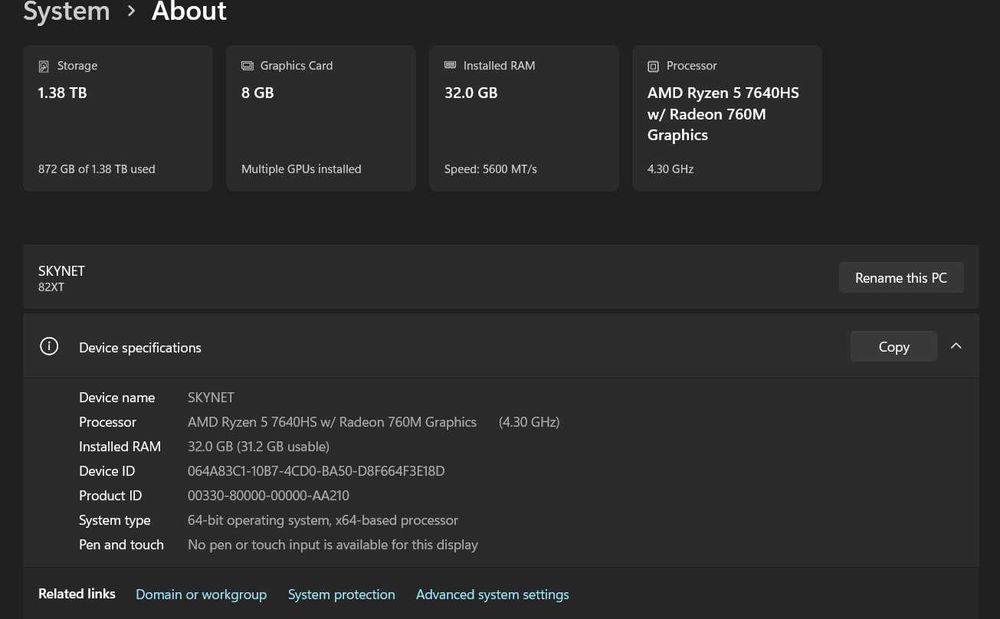Click the Rename this PC button

pos(901,278)
